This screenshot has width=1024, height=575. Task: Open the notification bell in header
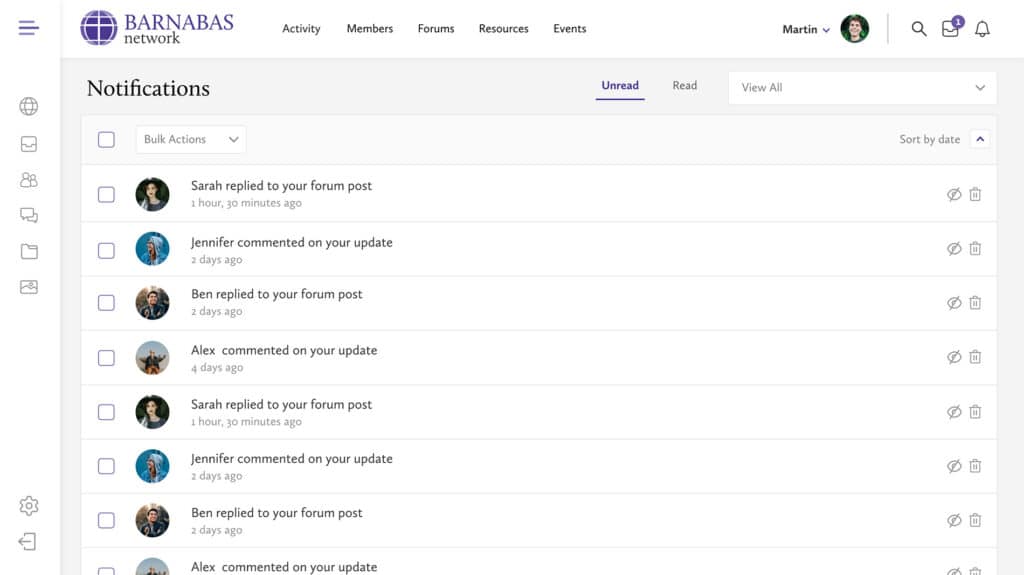[982, 29]
